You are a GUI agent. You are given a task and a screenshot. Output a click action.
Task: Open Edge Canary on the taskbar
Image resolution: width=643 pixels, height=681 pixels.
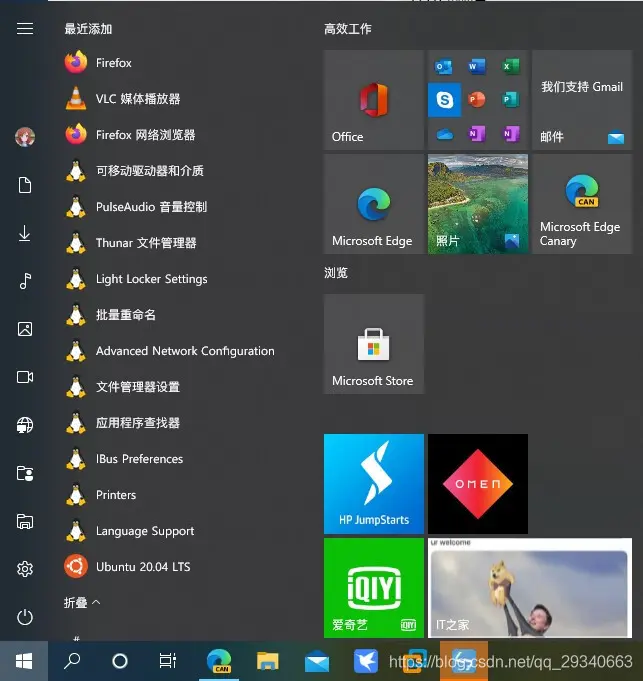click(x=219, y=661)
